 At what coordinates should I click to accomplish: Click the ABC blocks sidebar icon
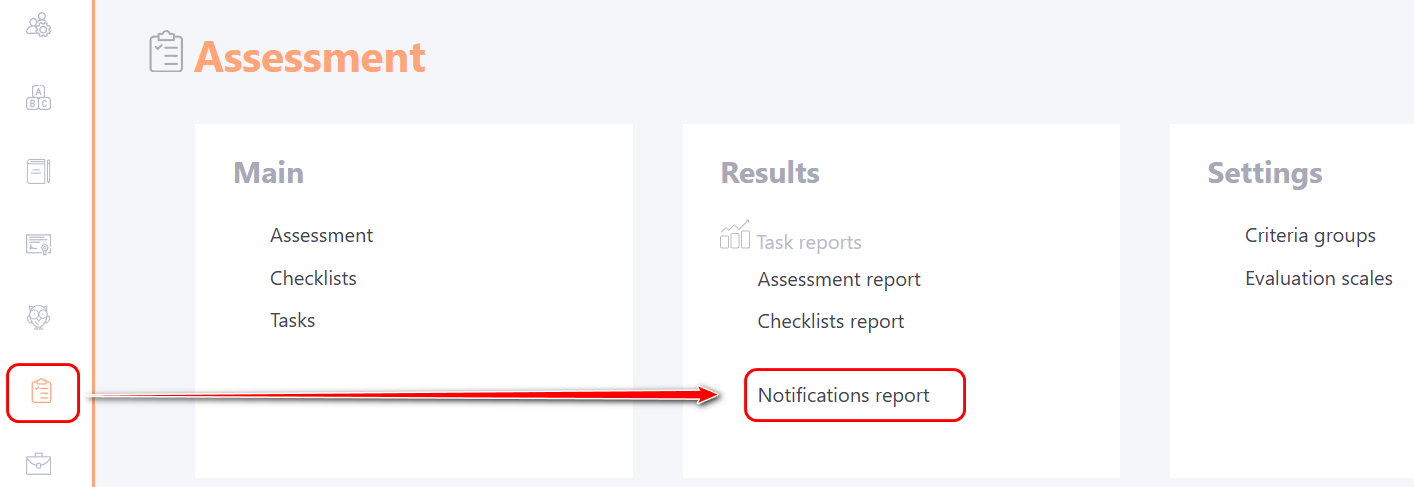pyautogui.click(x=39, y=98)
